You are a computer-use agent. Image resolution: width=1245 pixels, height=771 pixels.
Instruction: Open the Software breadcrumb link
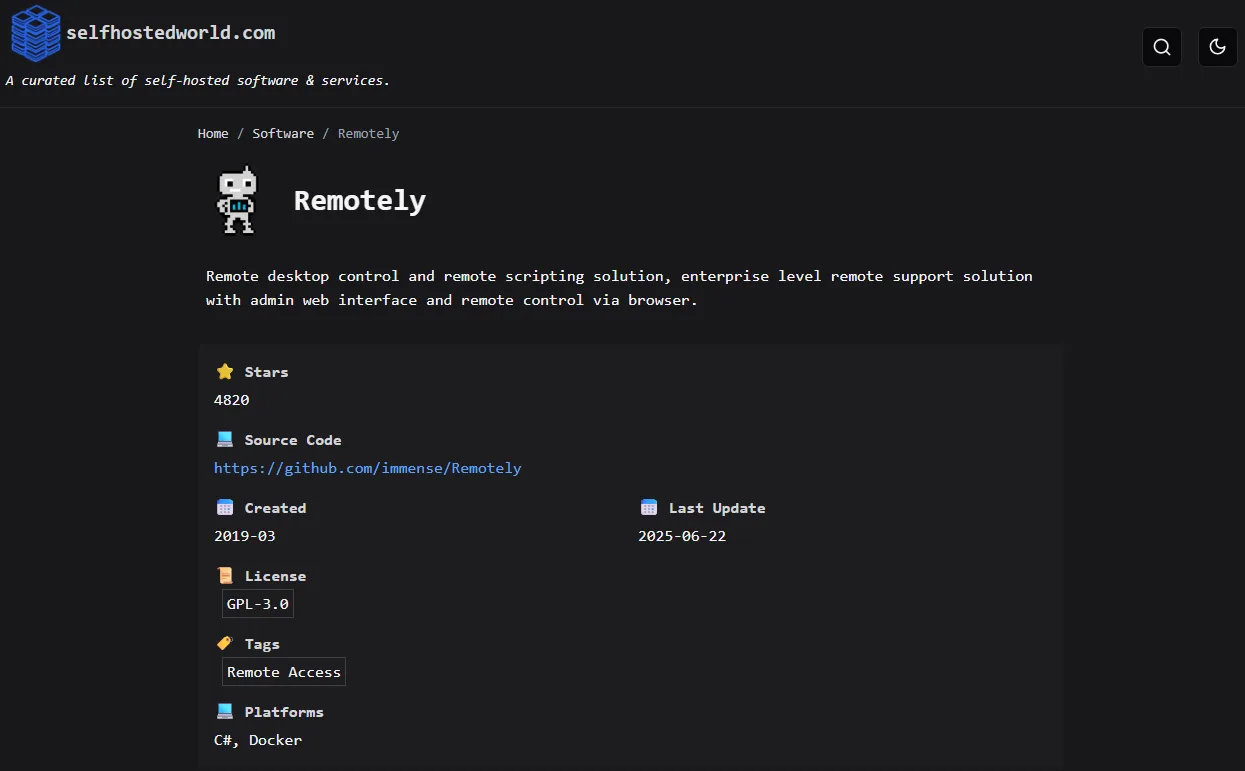pos(283,133)
